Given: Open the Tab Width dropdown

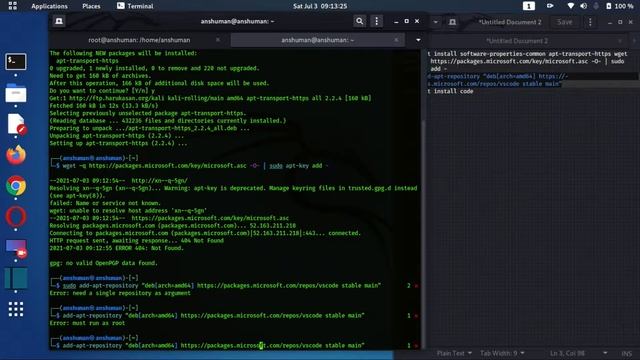Looking at the screenshot, I should tap(502, 353).
